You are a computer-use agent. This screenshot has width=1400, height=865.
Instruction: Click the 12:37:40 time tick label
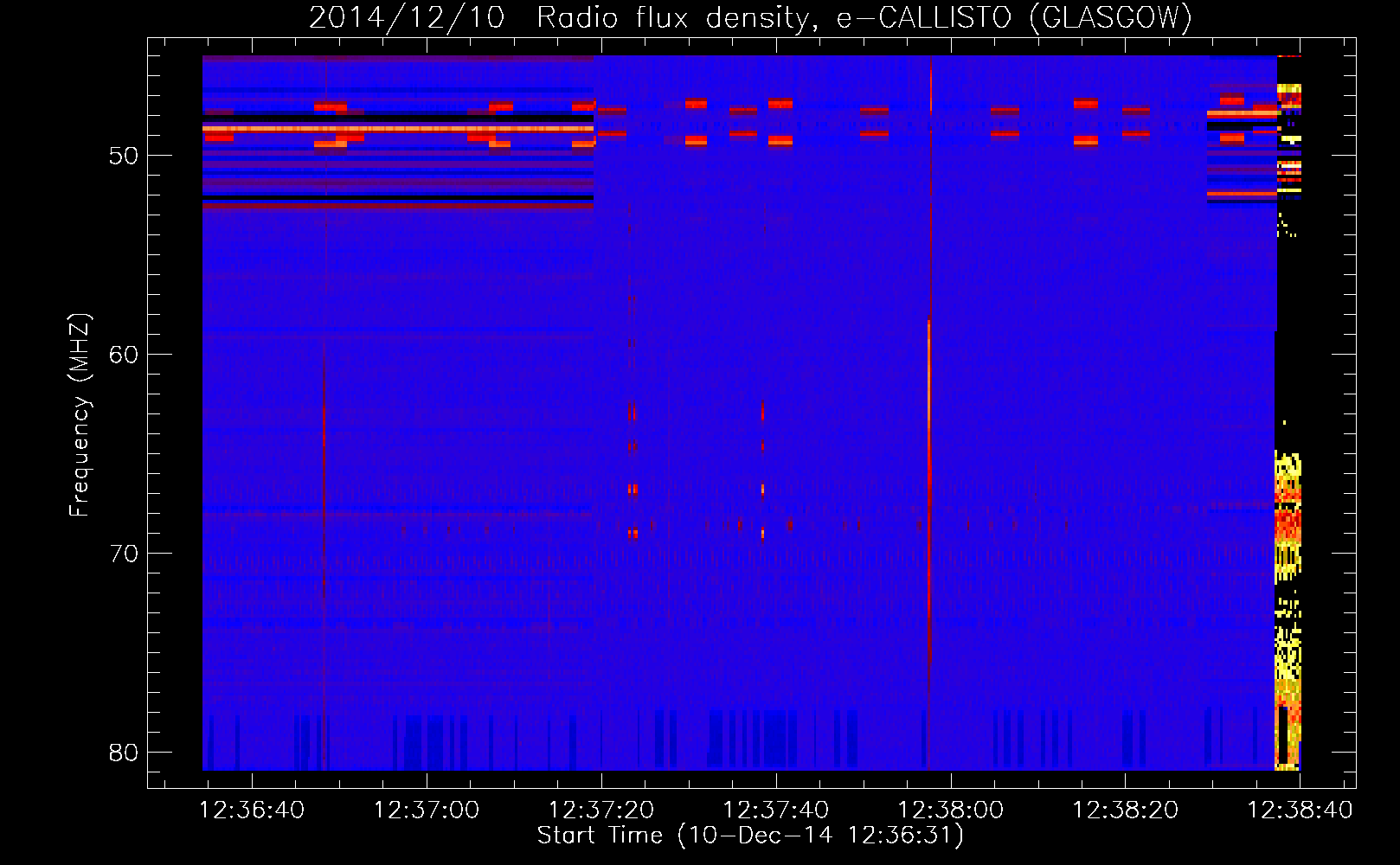pos(775,811)
